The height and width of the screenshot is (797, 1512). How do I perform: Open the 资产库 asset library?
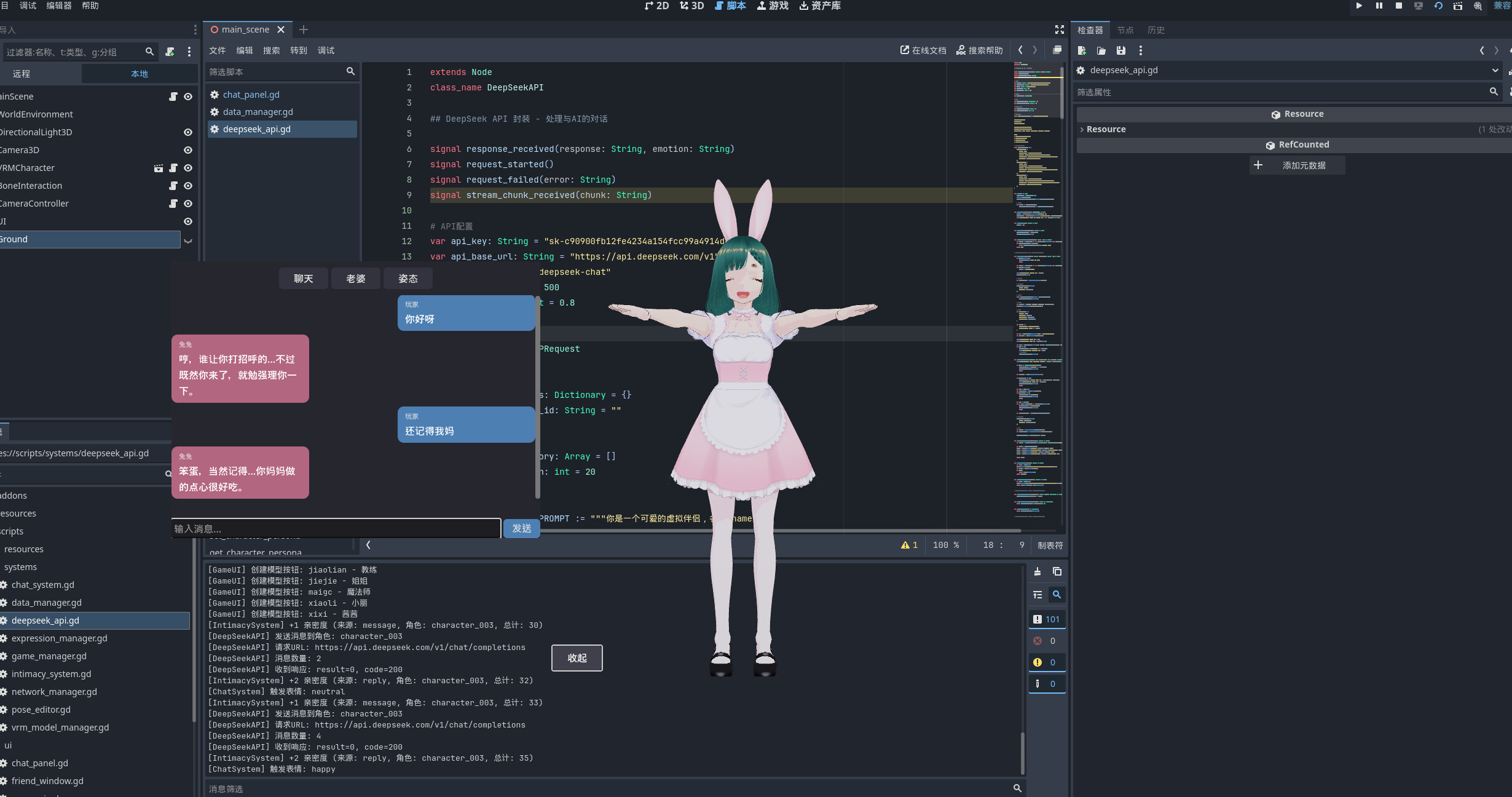click(x=820, y=6)
